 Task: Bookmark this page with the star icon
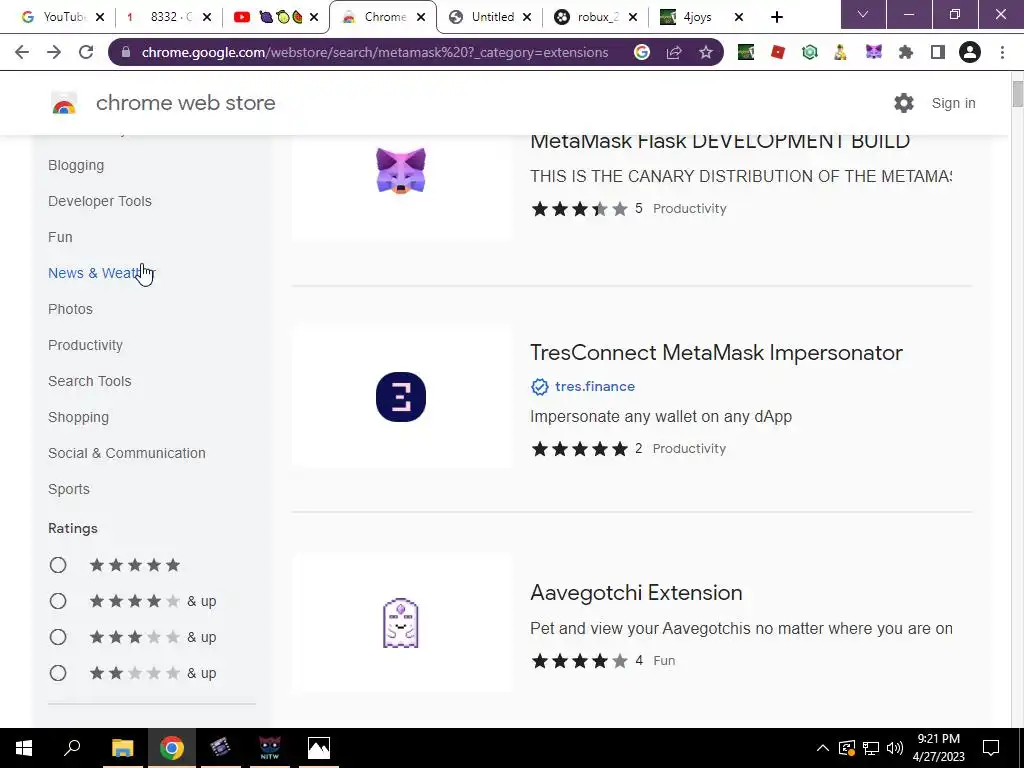click(x=705, y=52)
